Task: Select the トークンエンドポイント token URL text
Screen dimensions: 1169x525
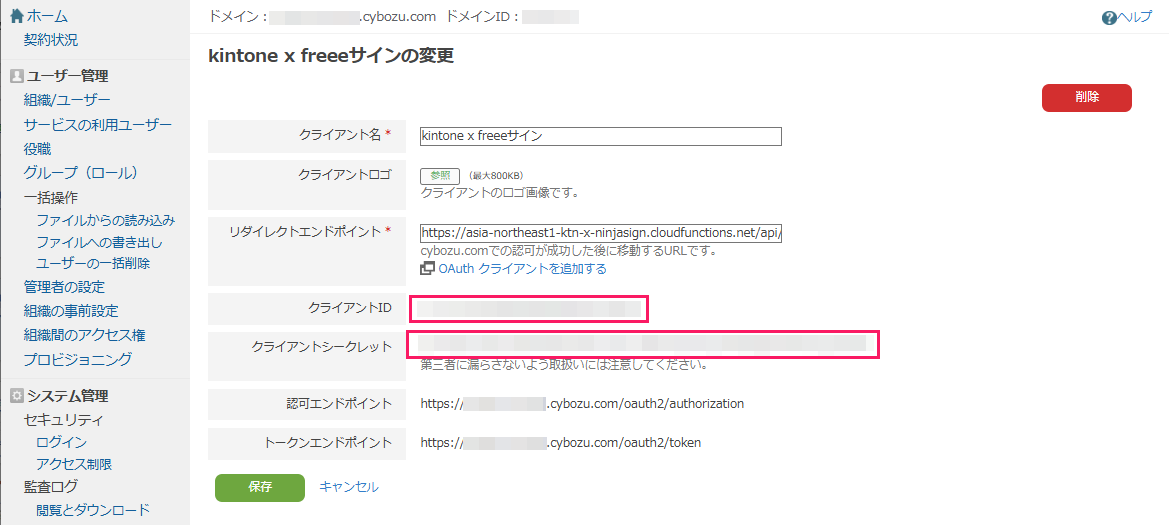Action: pos(561,442)
